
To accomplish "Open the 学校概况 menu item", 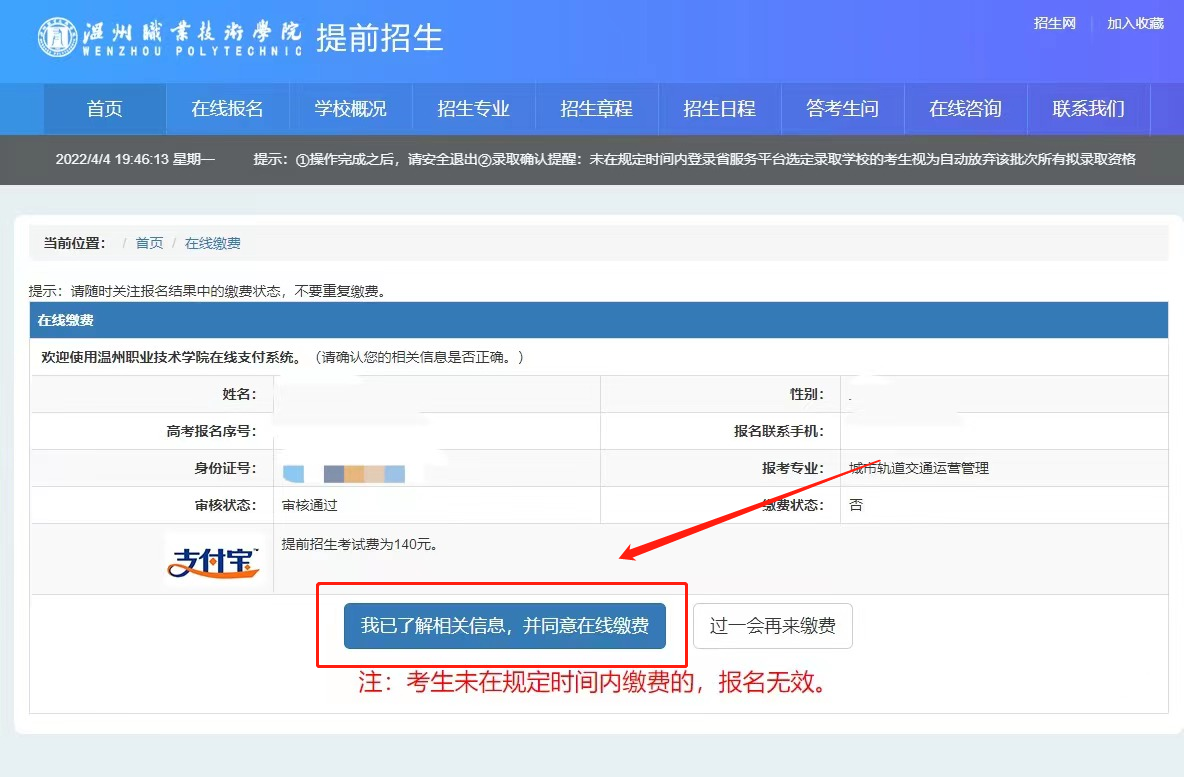I will click(350, 109).
